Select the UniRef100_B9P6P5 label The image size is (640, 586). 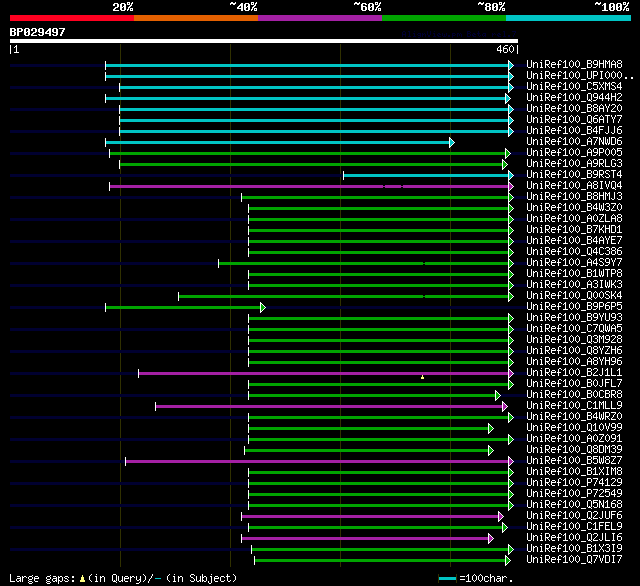click(x=574, y=307)
